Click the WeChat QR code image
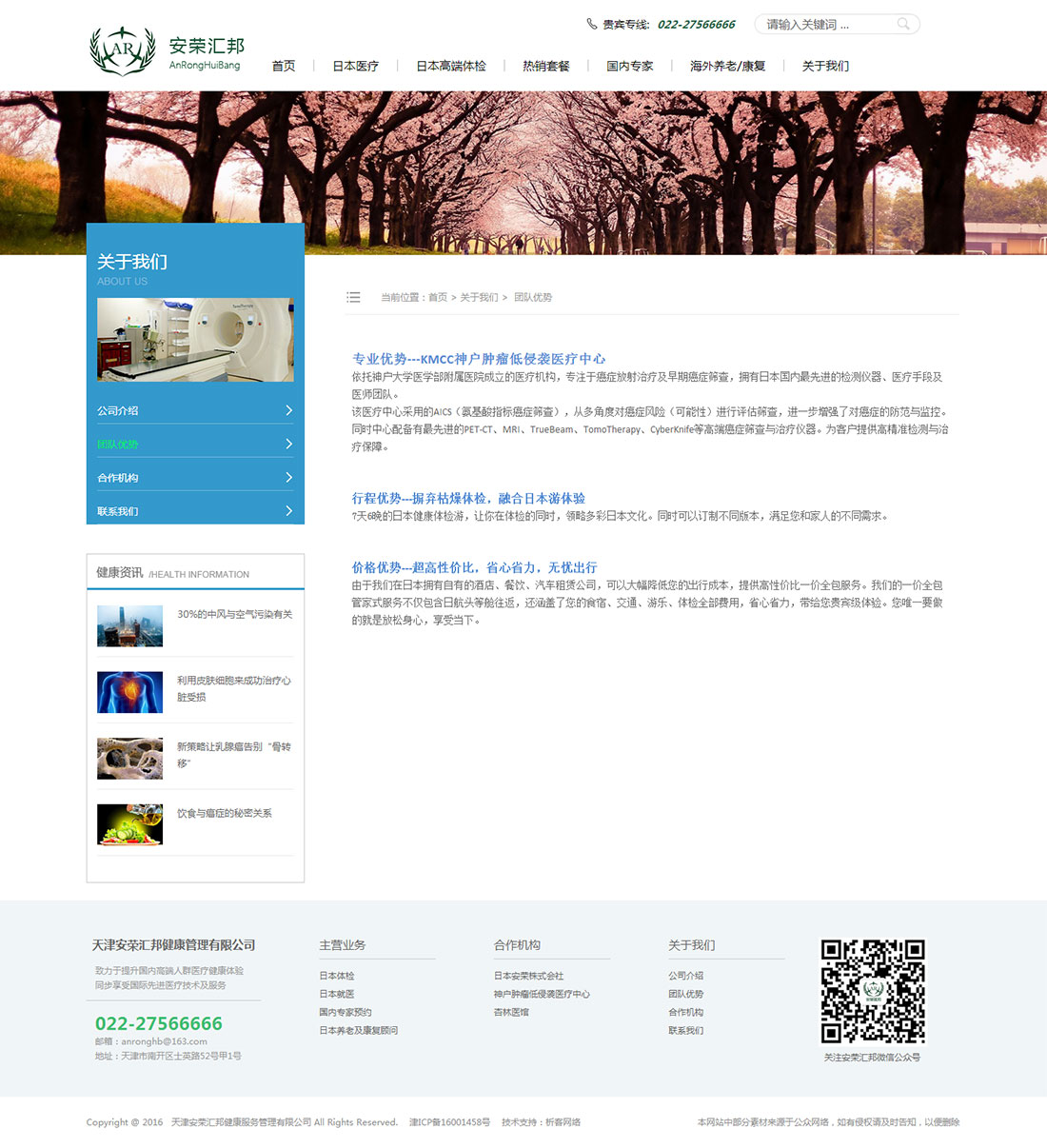1047x1148 pixels. pos(873,992)
